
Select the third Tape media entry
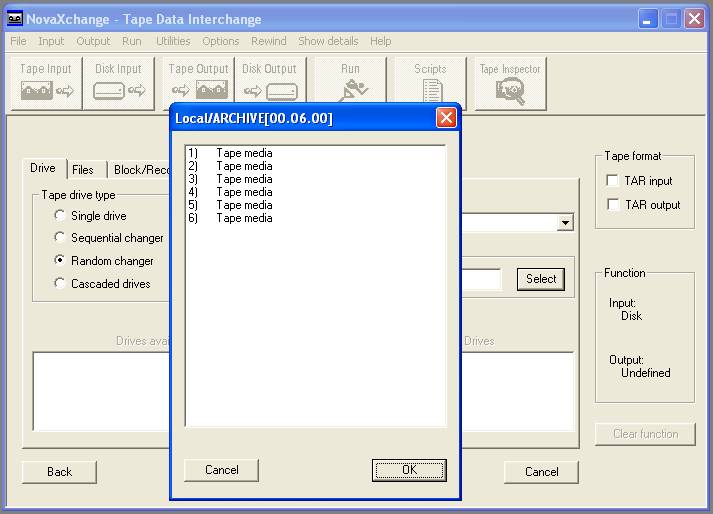pos(244,179)
